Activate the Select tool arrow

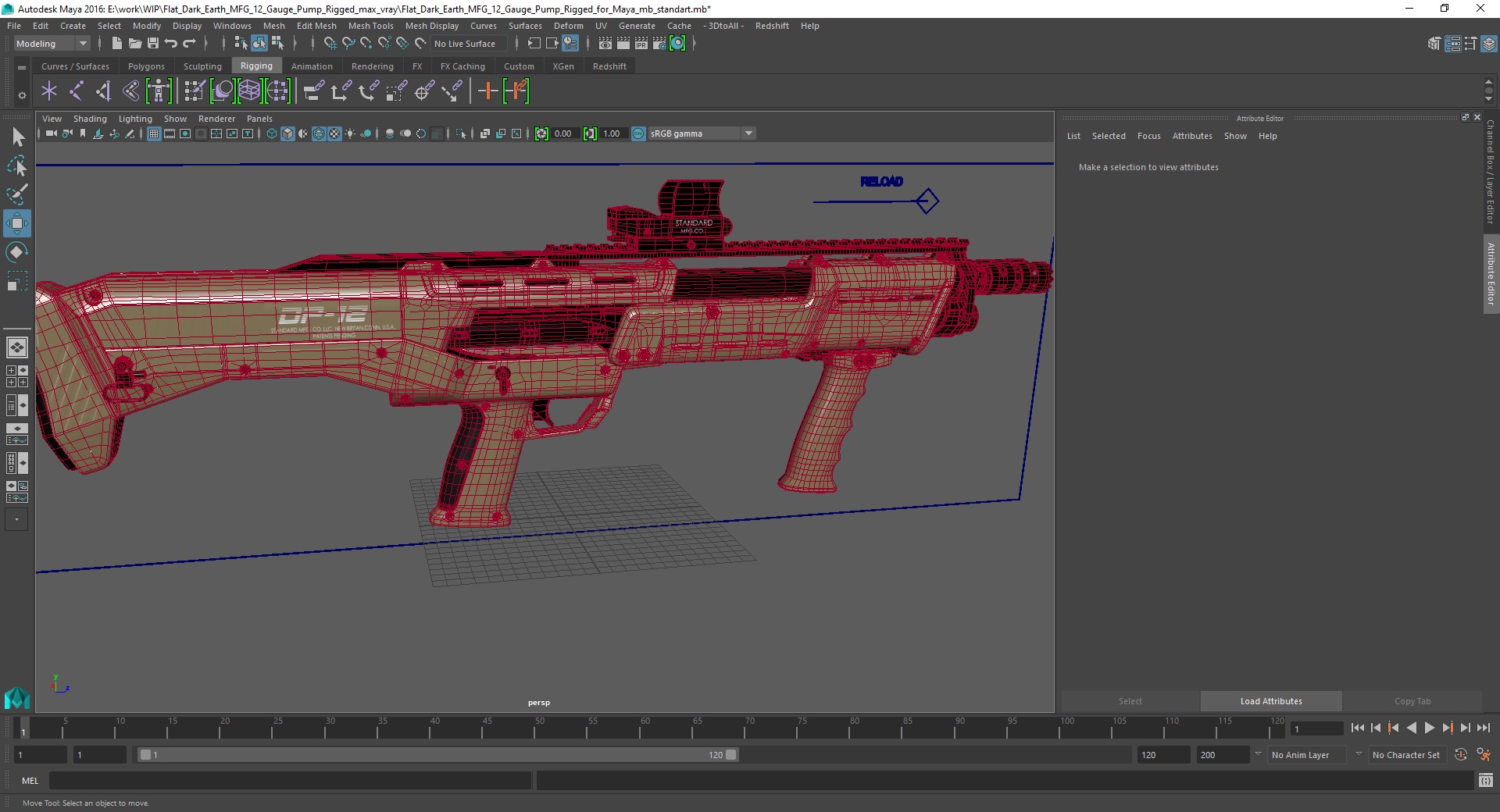[x=17, y=137]
